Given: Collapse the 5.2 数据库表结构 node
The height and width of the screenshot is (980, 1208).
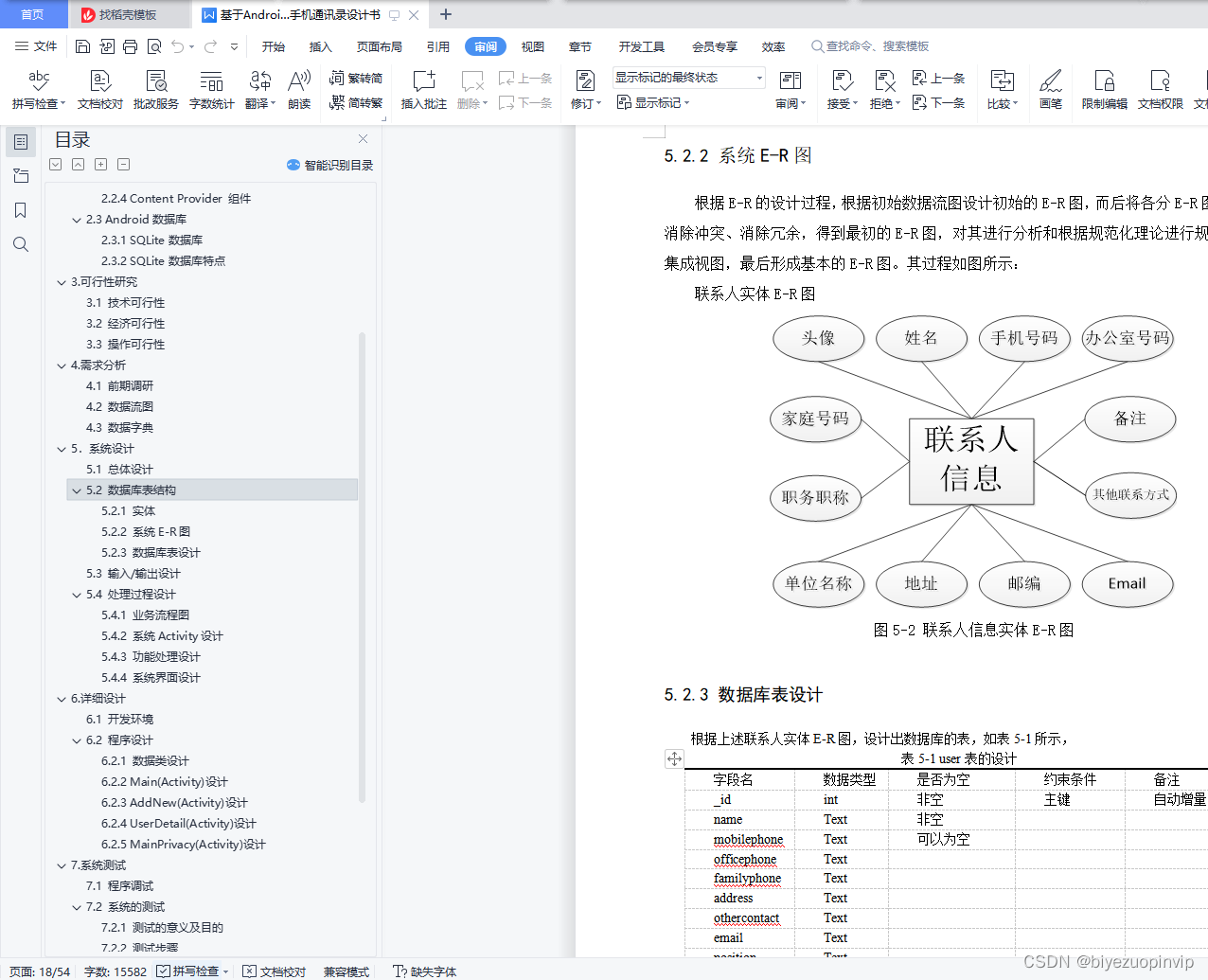Looking at the screenshot, I should click(x=77, y=490).
